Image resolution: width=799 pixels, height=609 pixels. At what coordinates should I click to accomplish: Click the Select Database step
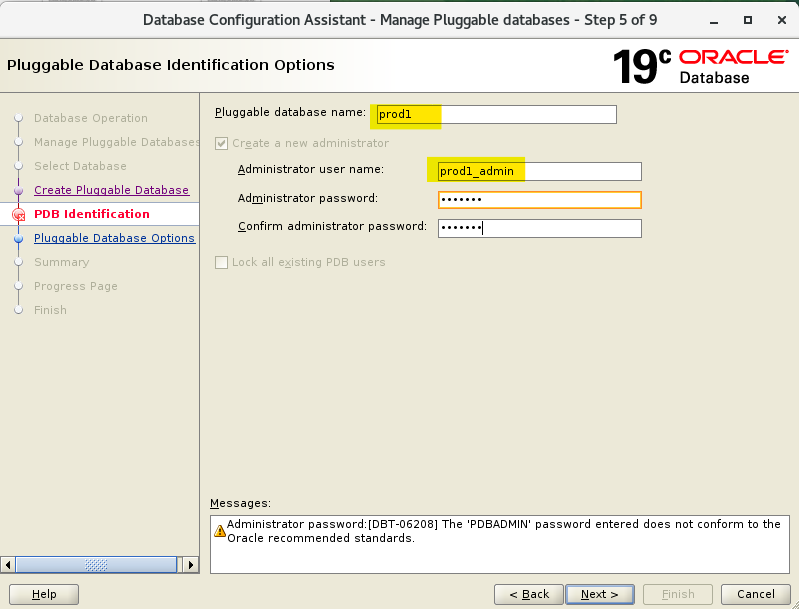pyautogui.click(x=80, y=166)
